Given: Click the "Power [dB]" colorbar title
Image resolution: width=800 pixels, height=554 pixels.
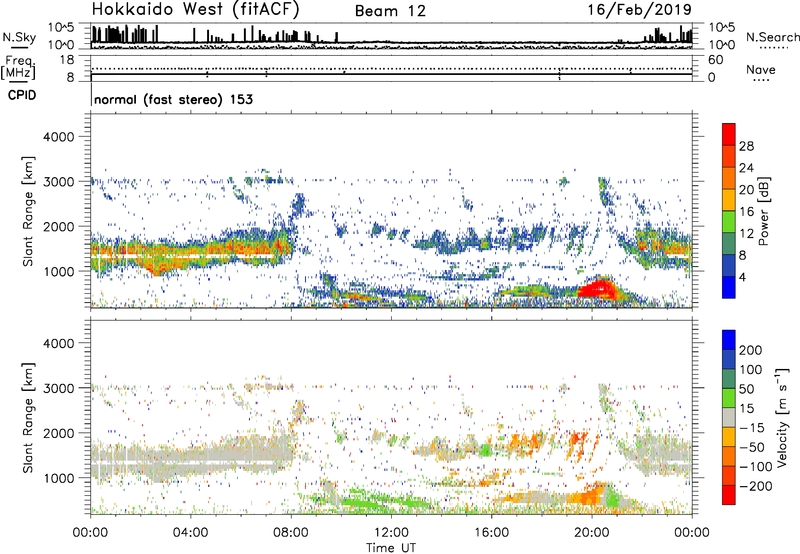Looking at the screenshot, I should (x=764, y=211).
